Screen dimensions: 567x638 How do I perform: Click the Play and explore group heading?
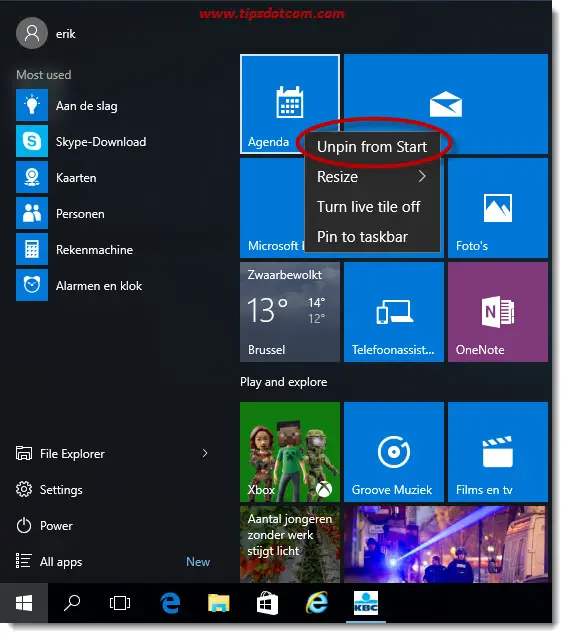[x=284, y=382]
